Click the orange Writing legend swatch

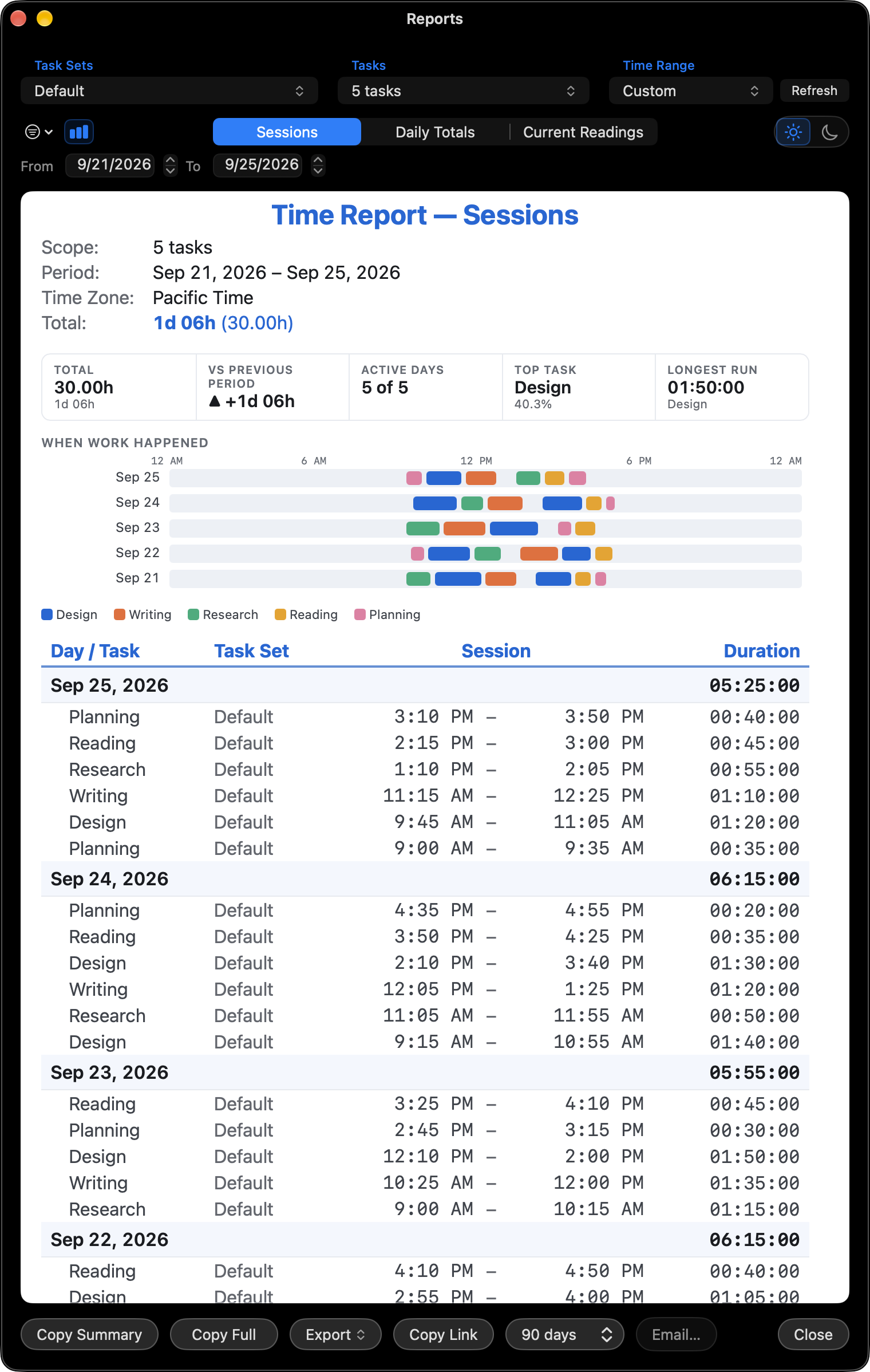pos(120,614)
